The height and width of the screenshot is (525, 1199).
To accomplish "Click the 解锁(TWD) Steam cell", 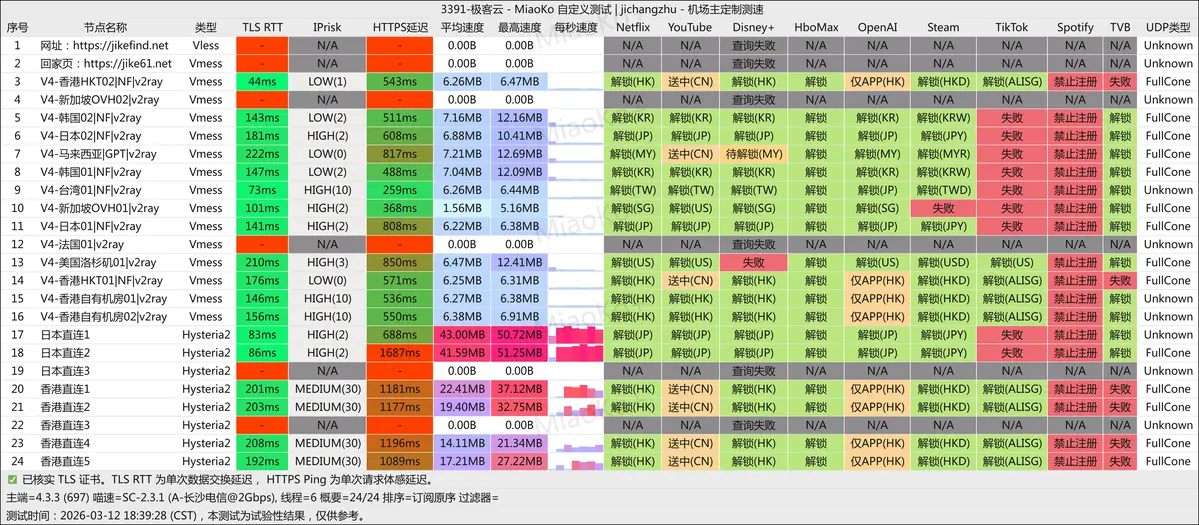I will [x=943, y=190].
